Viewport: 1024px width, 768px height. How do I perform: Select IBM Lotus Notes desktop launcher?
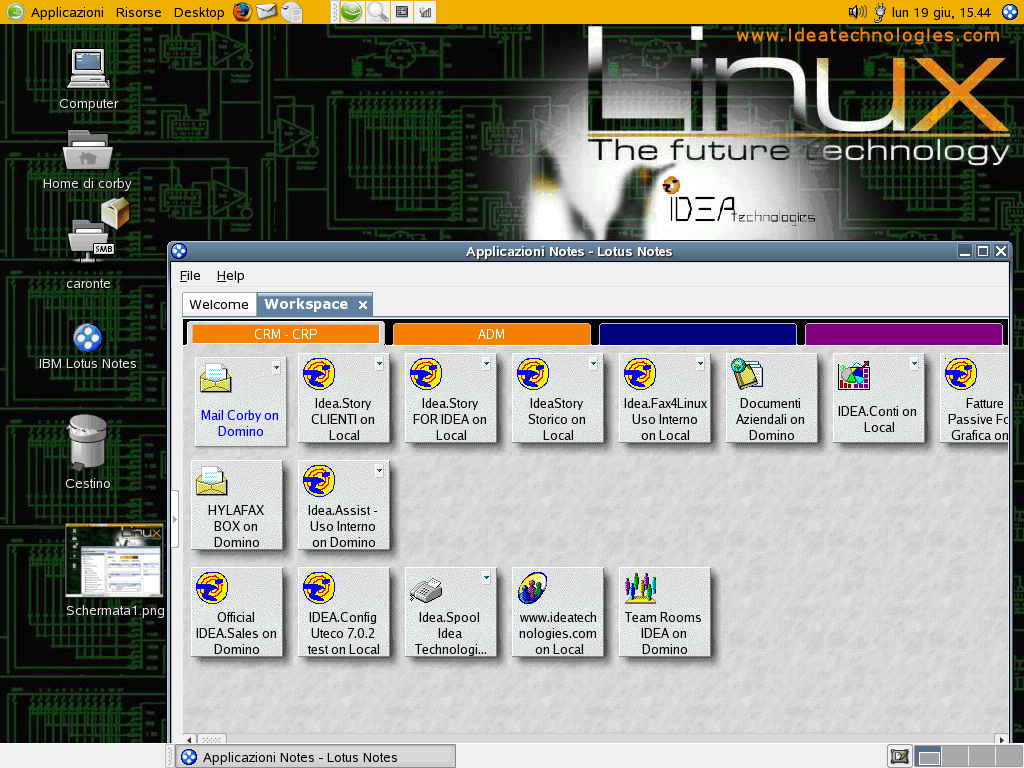pos(88,347)
